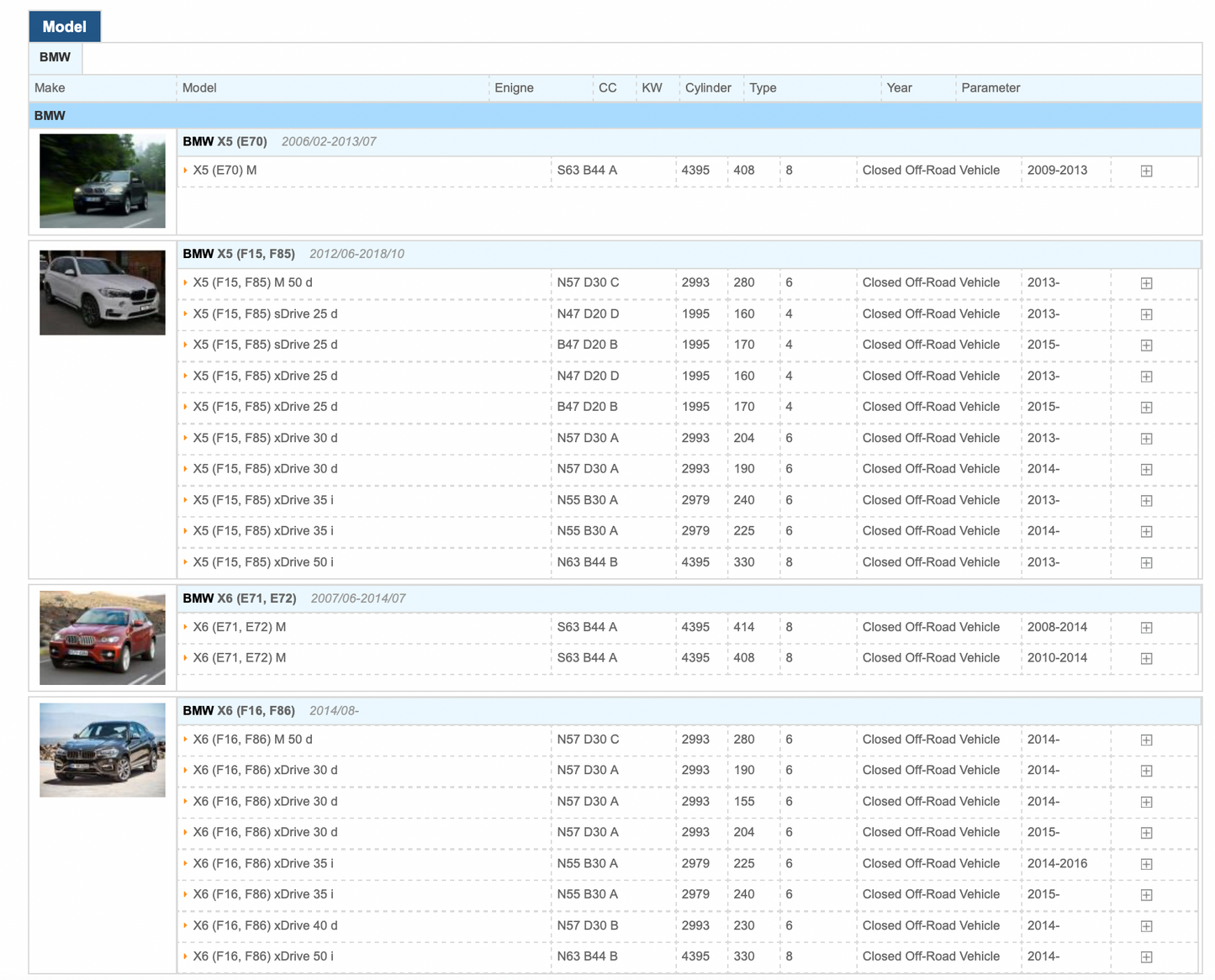Screen dimensions: 1215x980
Task: Select the 155 KW value
Action: 743,802
